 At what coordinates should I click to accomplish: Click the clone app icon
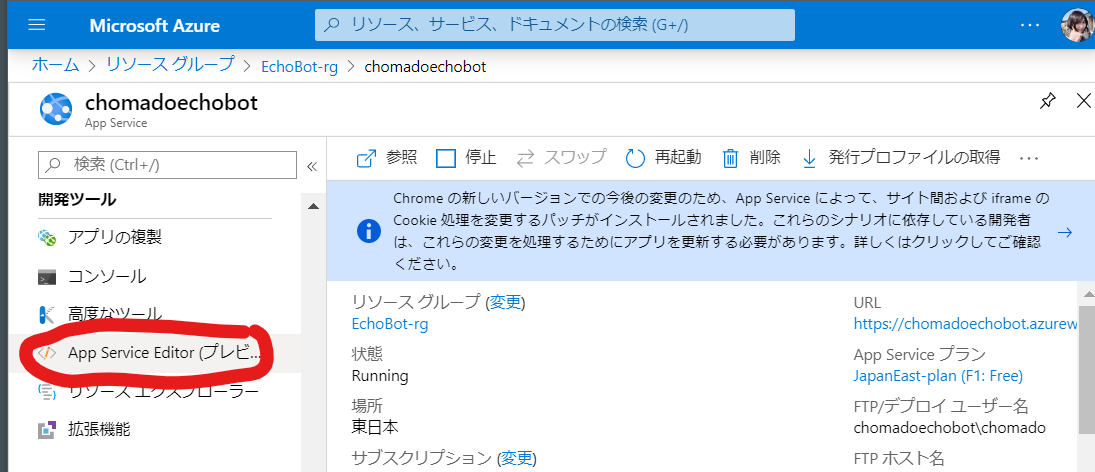click(x=47, y=238)
